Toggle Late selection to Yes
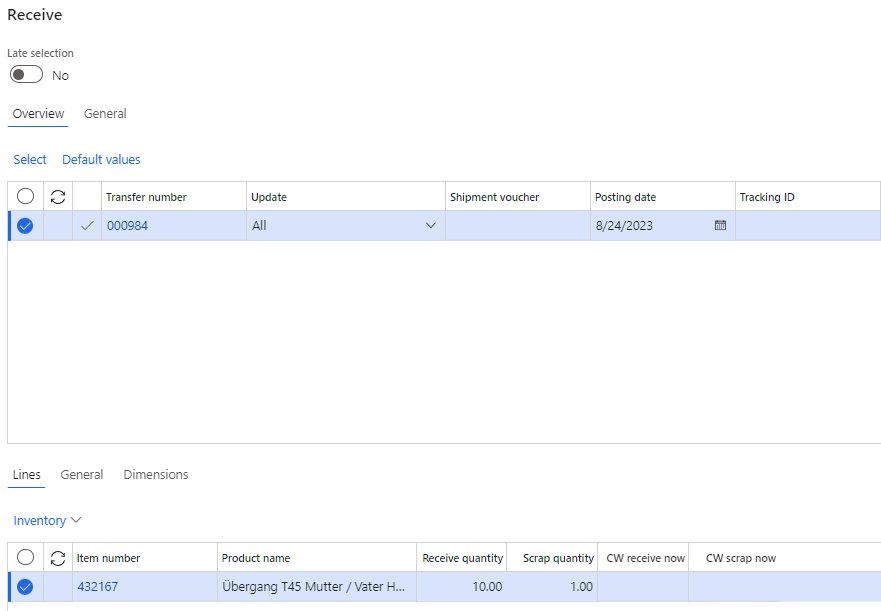Image resolution: width=881 pixels, height=611 pixels. tap(25, 73)
